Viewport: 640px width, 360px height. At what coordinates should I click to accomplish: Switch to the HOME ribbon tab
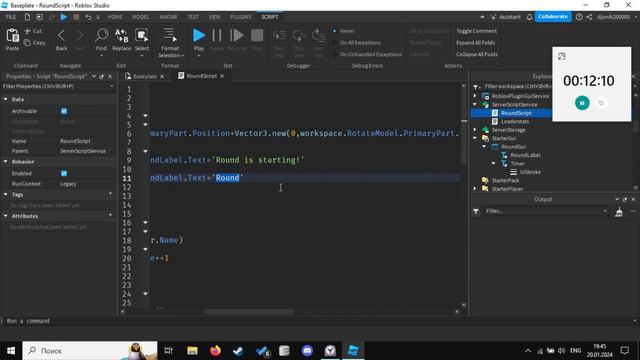pyautogui.click(x=115, y=17)
